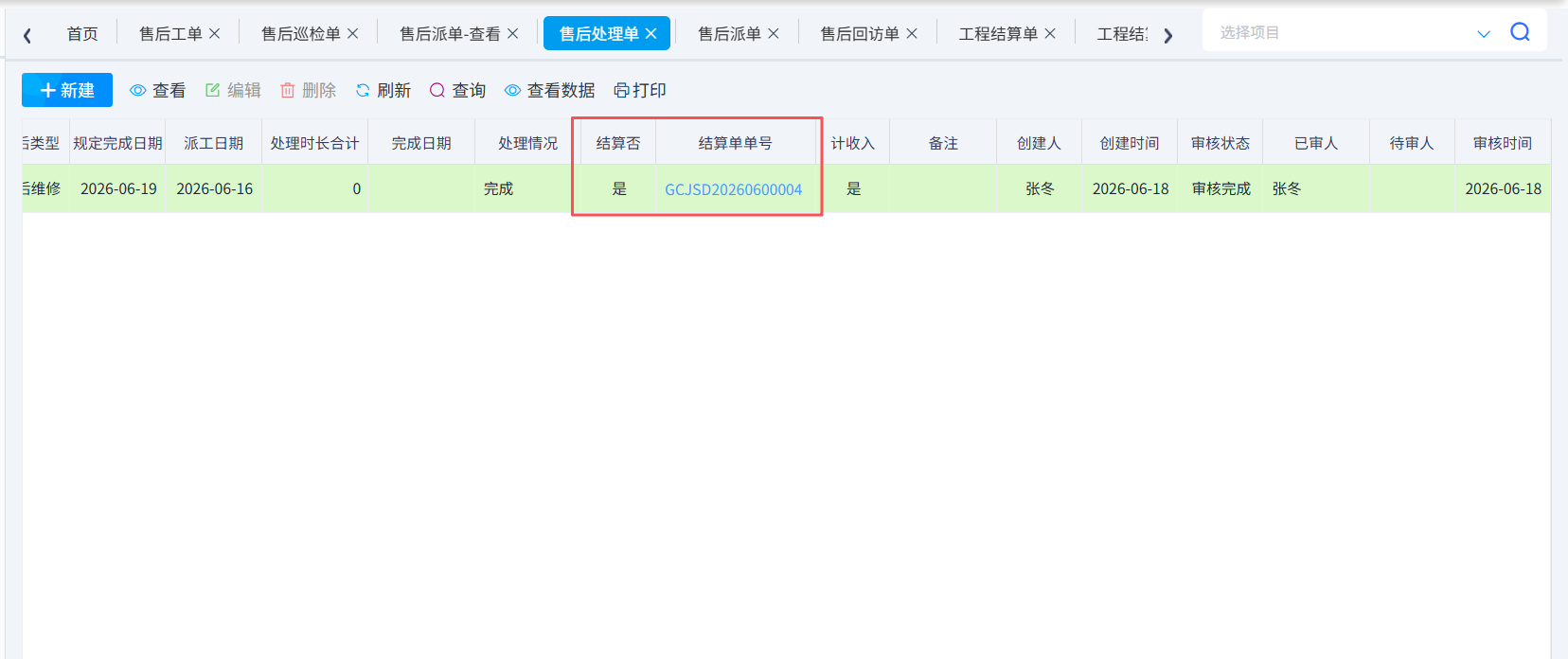Click the 编辑 pencil icon
This screenshot has width=1568, height=659.
(213, 90)
